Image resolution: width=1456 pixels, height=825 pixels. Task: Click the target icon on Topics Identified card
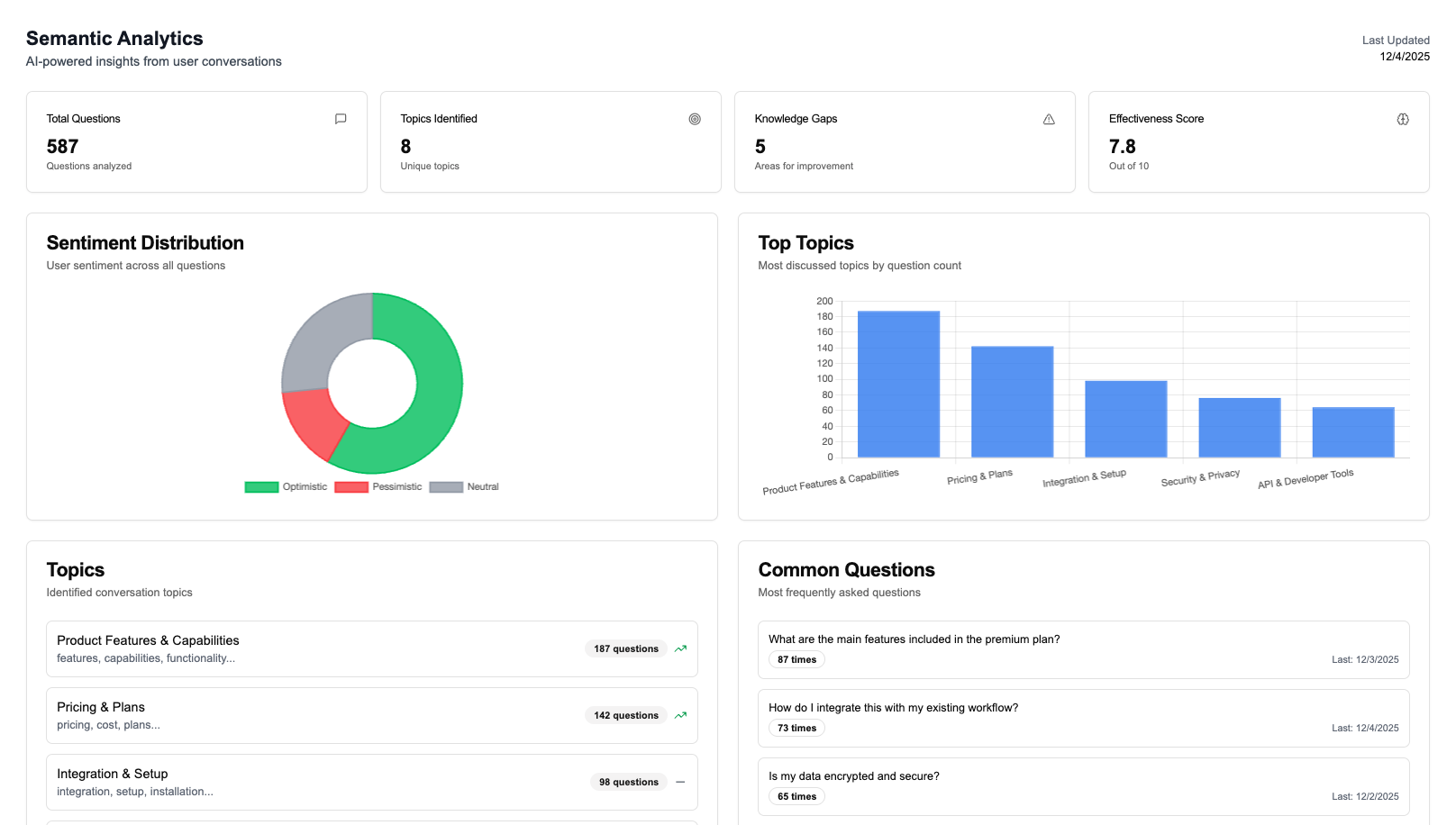(695, 118)
